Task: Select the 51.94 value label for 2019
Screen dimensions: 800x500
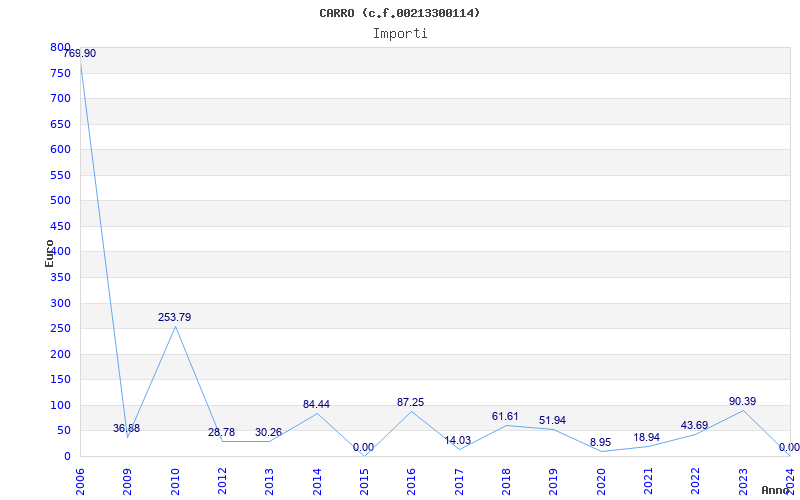Action: [x=553, y=421]
